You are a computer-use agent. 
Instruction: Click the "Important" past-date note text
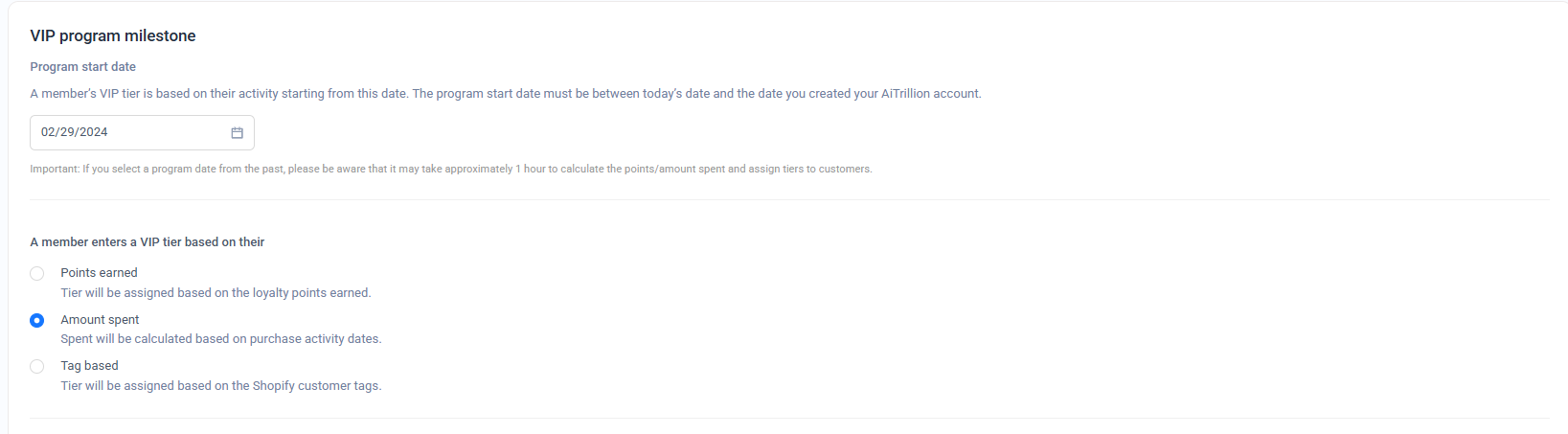click(x=287, y=170)
